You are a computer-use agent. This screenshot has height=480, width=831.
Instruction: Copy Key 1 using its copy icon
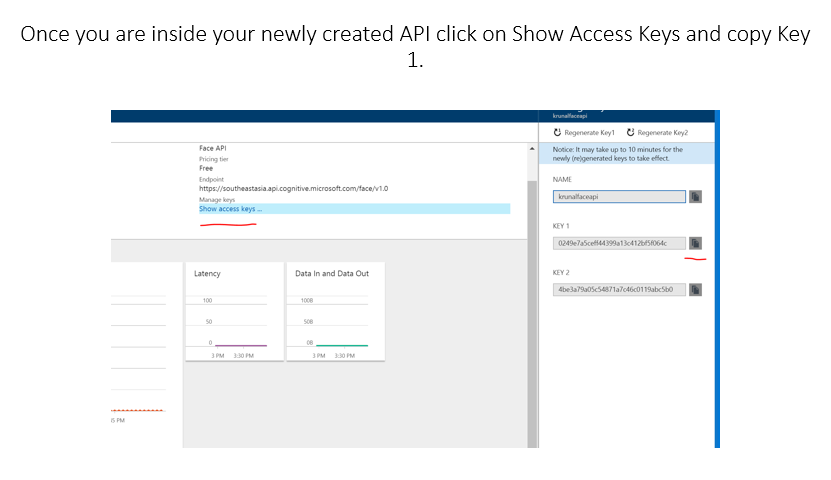tap(695, 243)
